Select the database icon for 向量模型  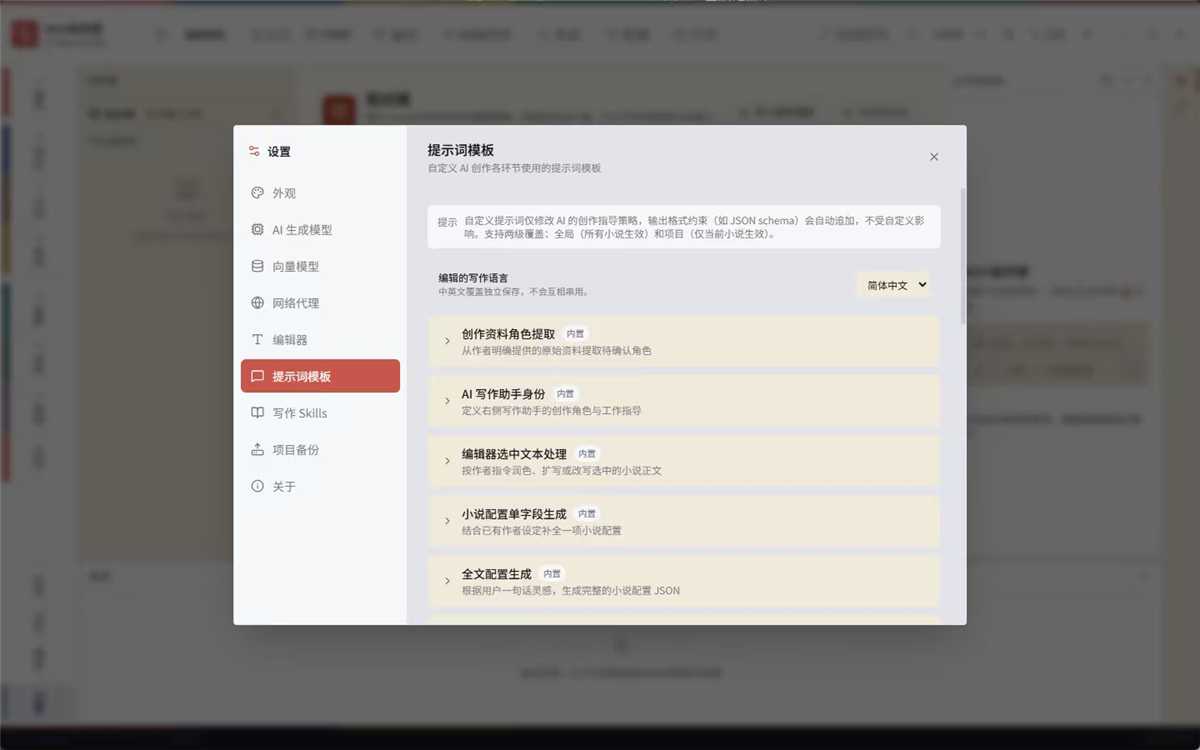[x=257, y=266]
